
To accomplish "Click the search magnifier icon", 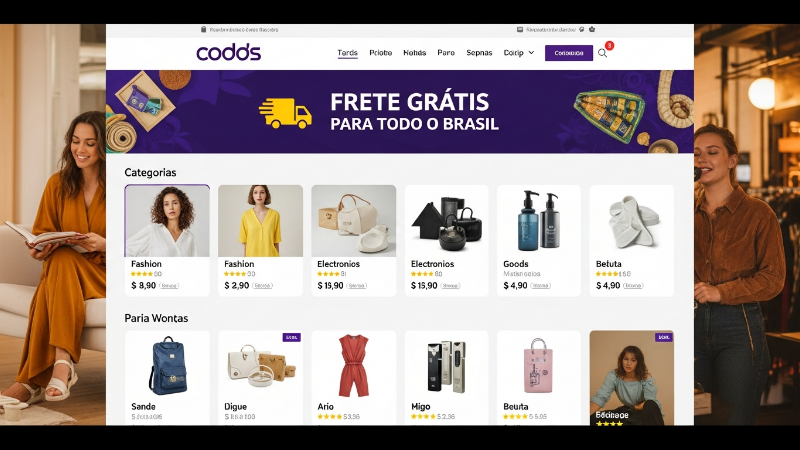I will point(602,53).
